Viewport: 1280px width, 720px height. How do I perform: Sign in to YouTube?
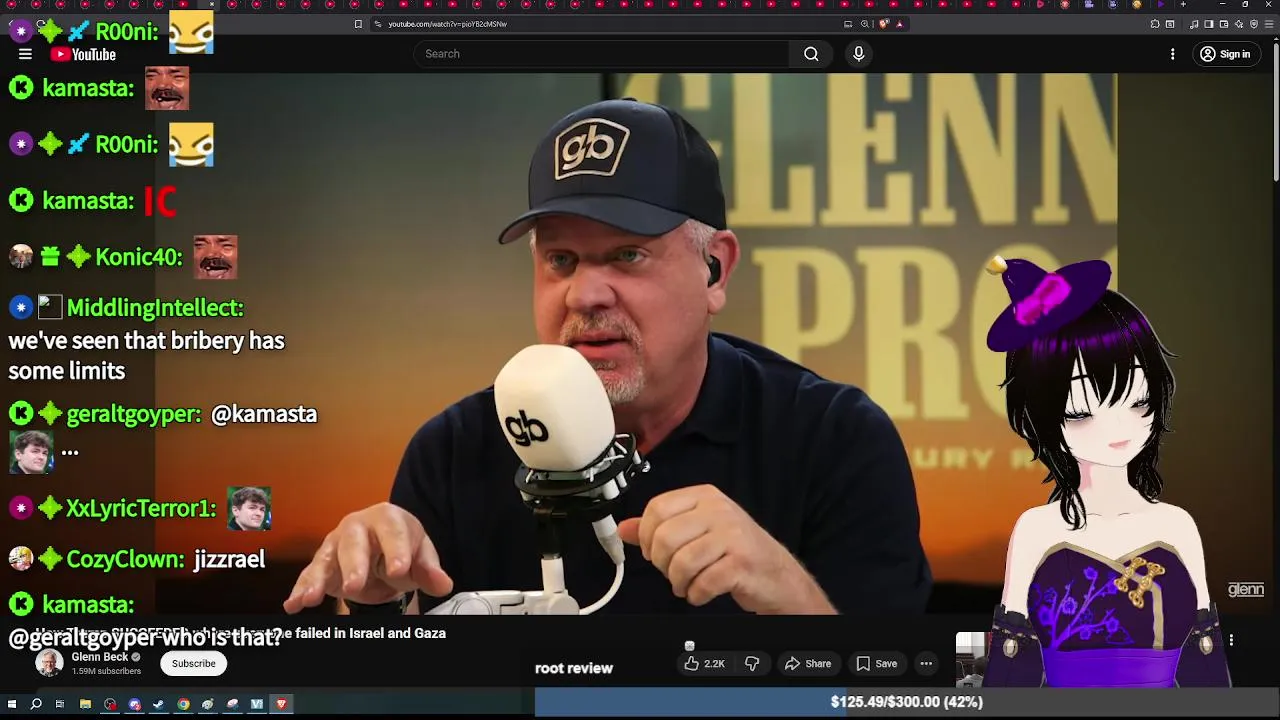1225,54
